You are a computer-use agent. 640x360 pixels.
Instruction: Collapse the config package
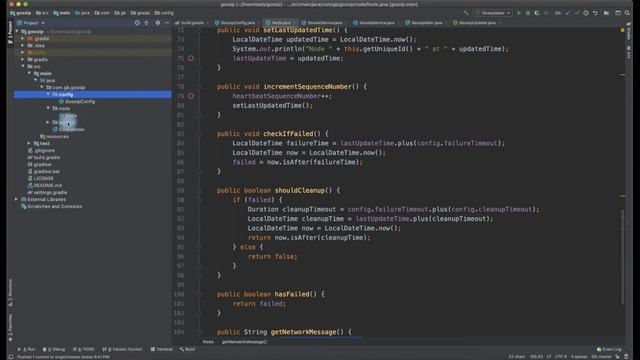click(48, 94)
